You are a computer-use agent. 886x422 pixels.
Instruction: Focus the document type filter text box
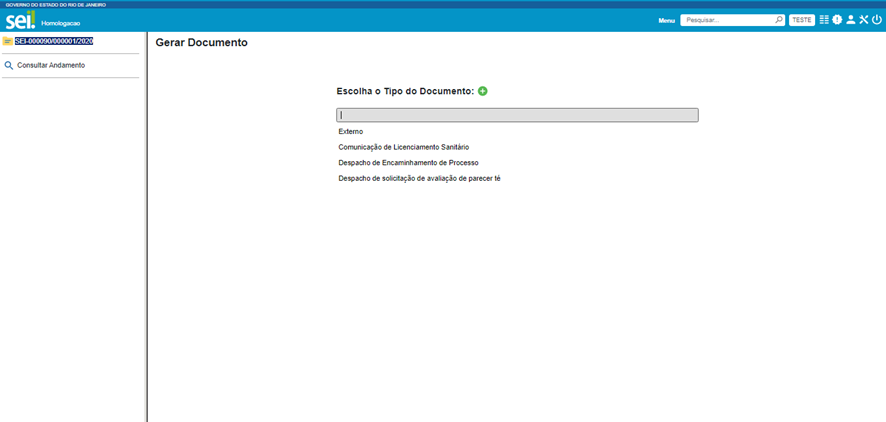click(x=517, y=115)
